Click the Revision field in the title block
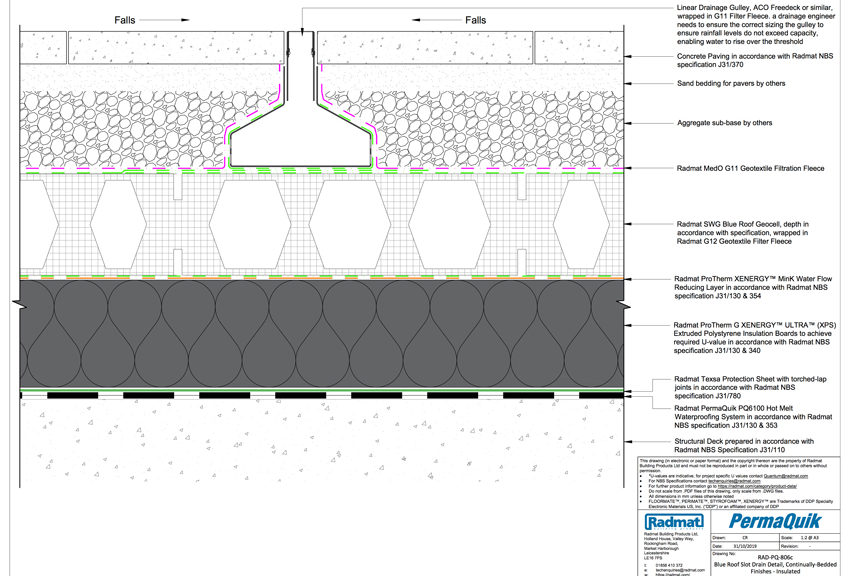This screenshot has width=850, height=576. 806,545
